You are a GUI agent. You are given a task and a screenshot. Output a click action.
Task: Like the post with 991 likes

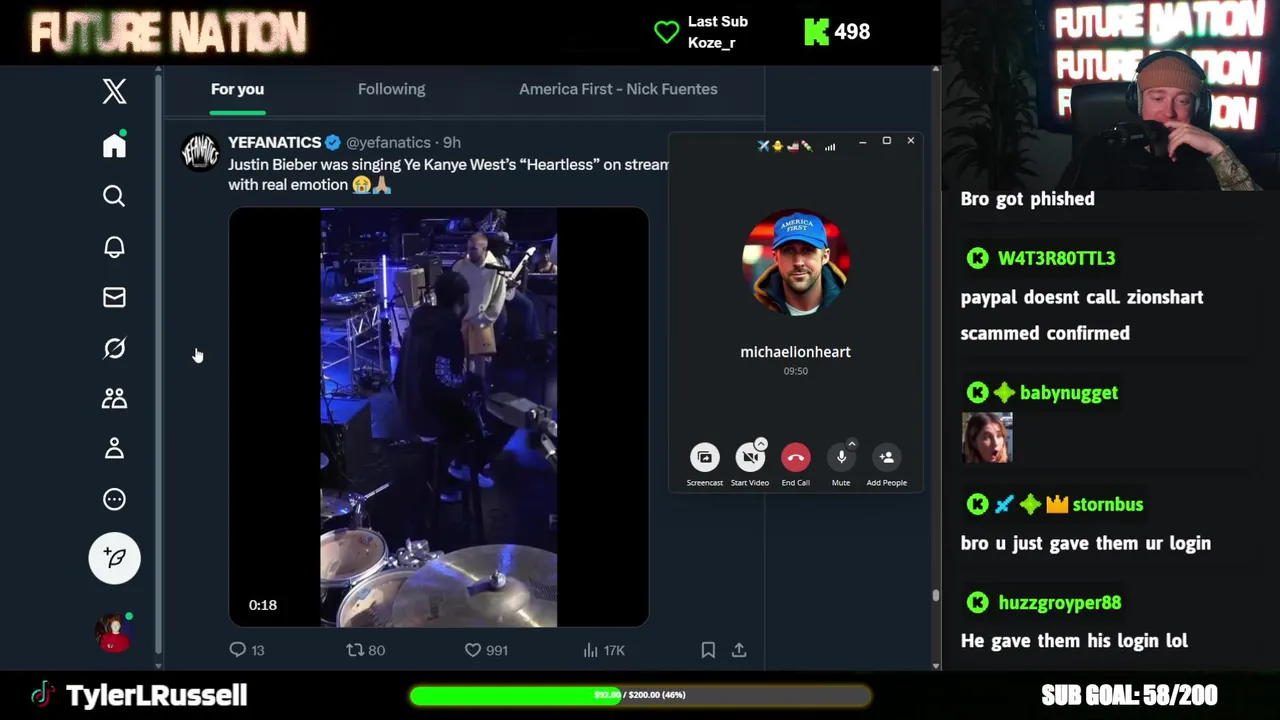pos(486,650)
